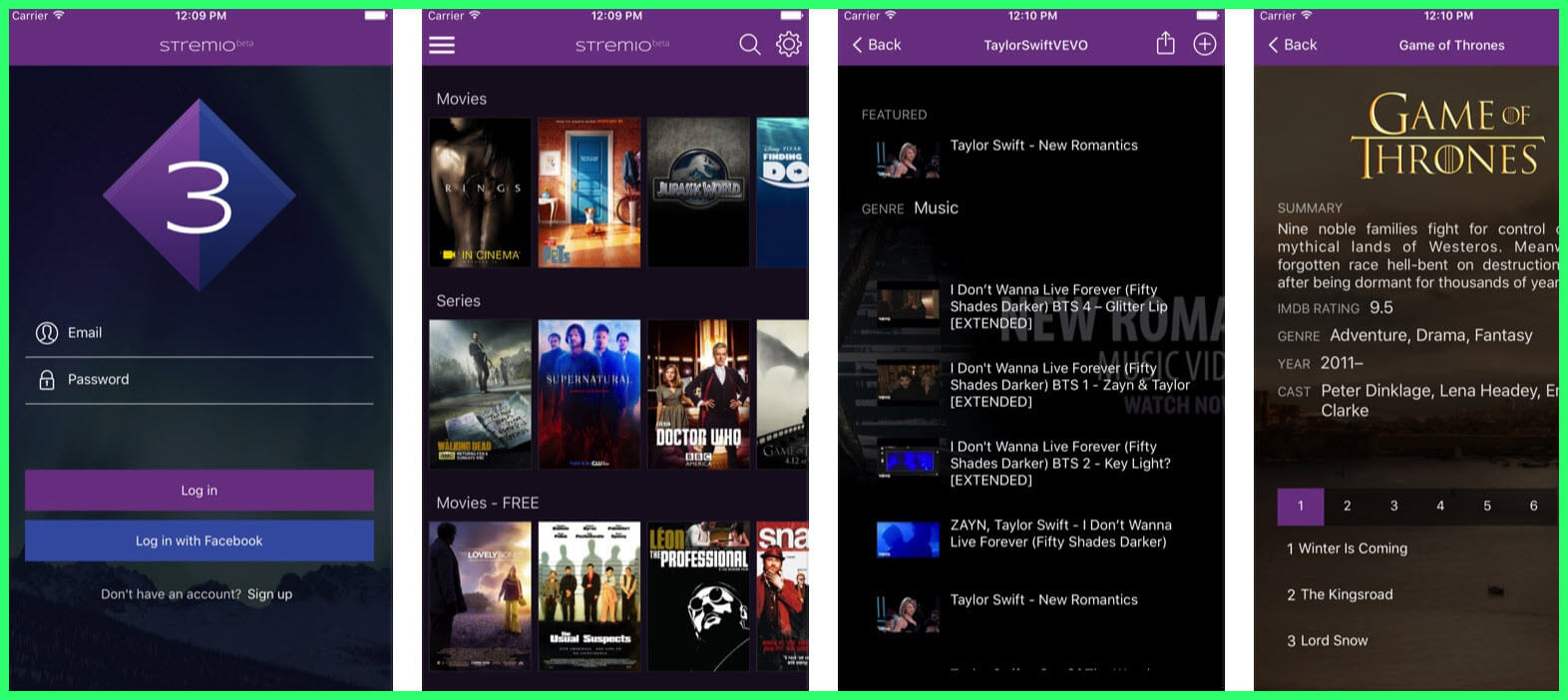The image size is (1568, 700).
Task: Open the Supernatural series poster
Action: [x=589, y=394]
